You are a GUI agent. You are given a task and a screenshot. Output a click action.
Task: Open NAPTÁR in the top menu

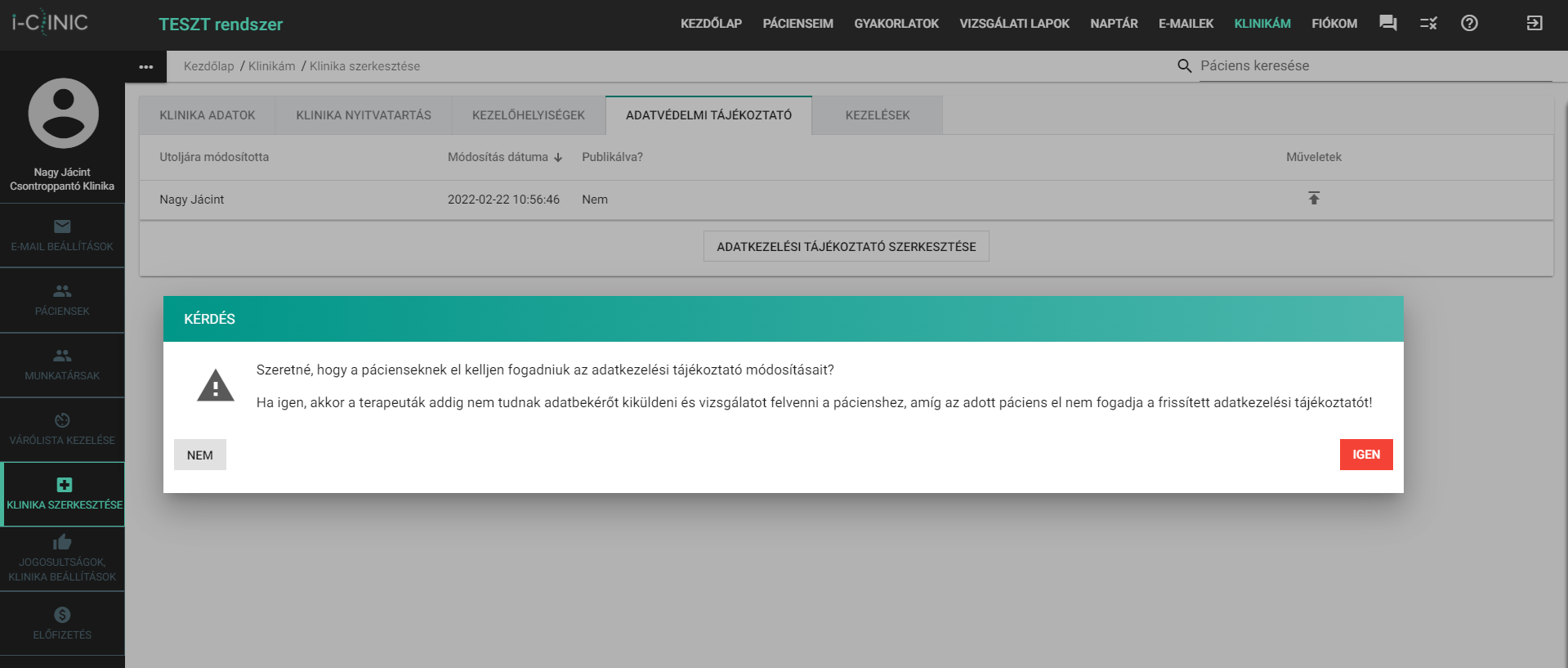click(1113, 24)
